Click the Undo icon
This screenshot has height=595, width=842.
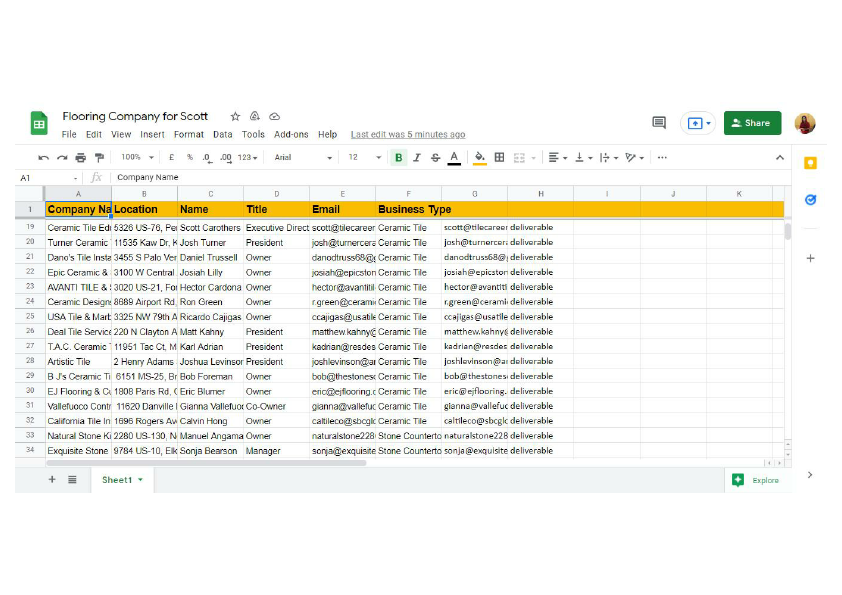coord(41,157)
